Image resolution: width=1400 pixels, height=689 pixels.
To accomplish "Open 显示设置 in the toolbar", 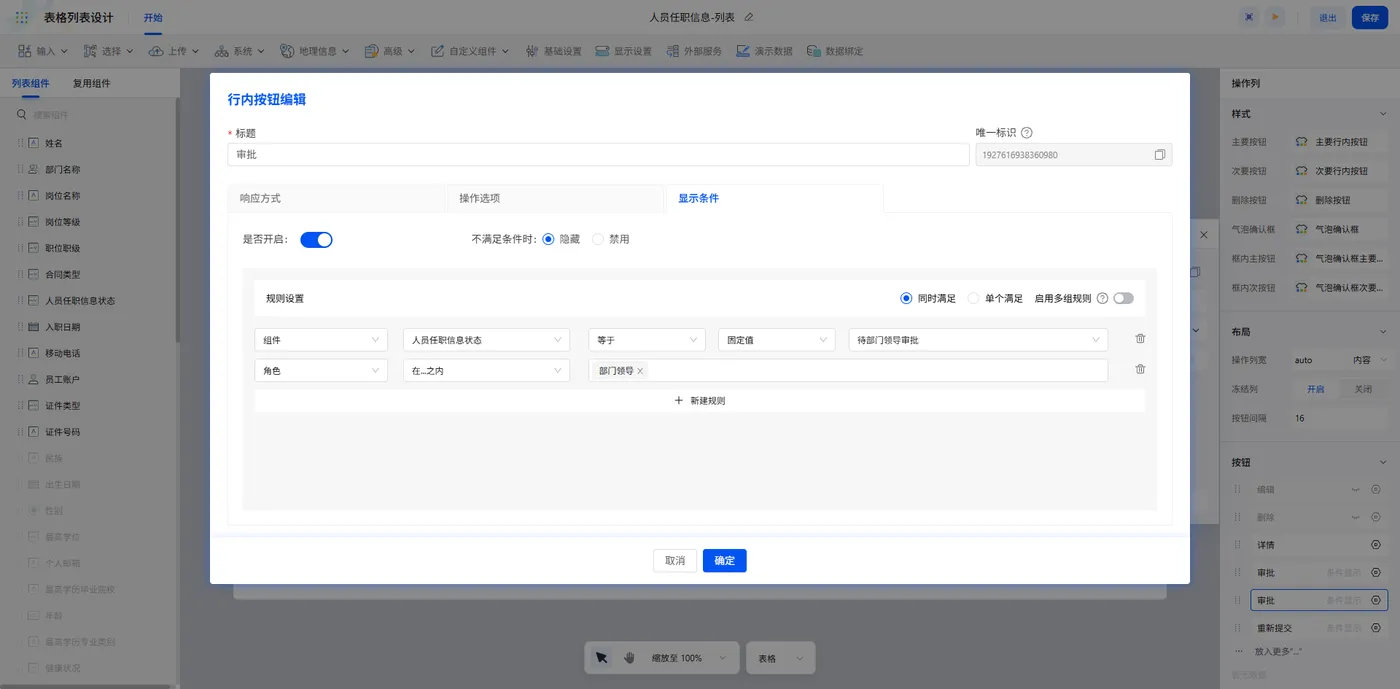I will [x=623, y=51].
